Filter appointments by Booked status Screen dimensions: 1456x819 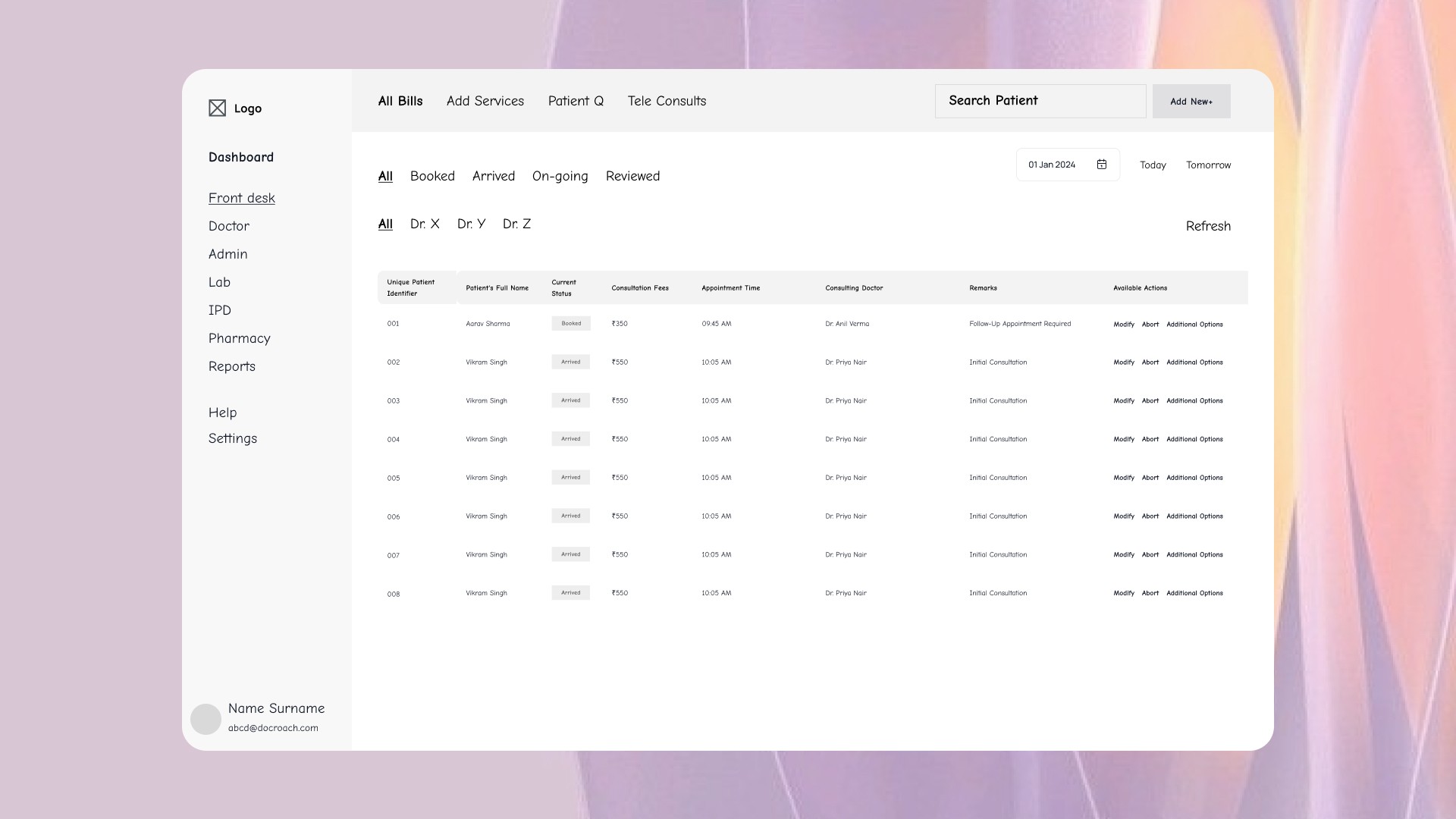[432, 176]
